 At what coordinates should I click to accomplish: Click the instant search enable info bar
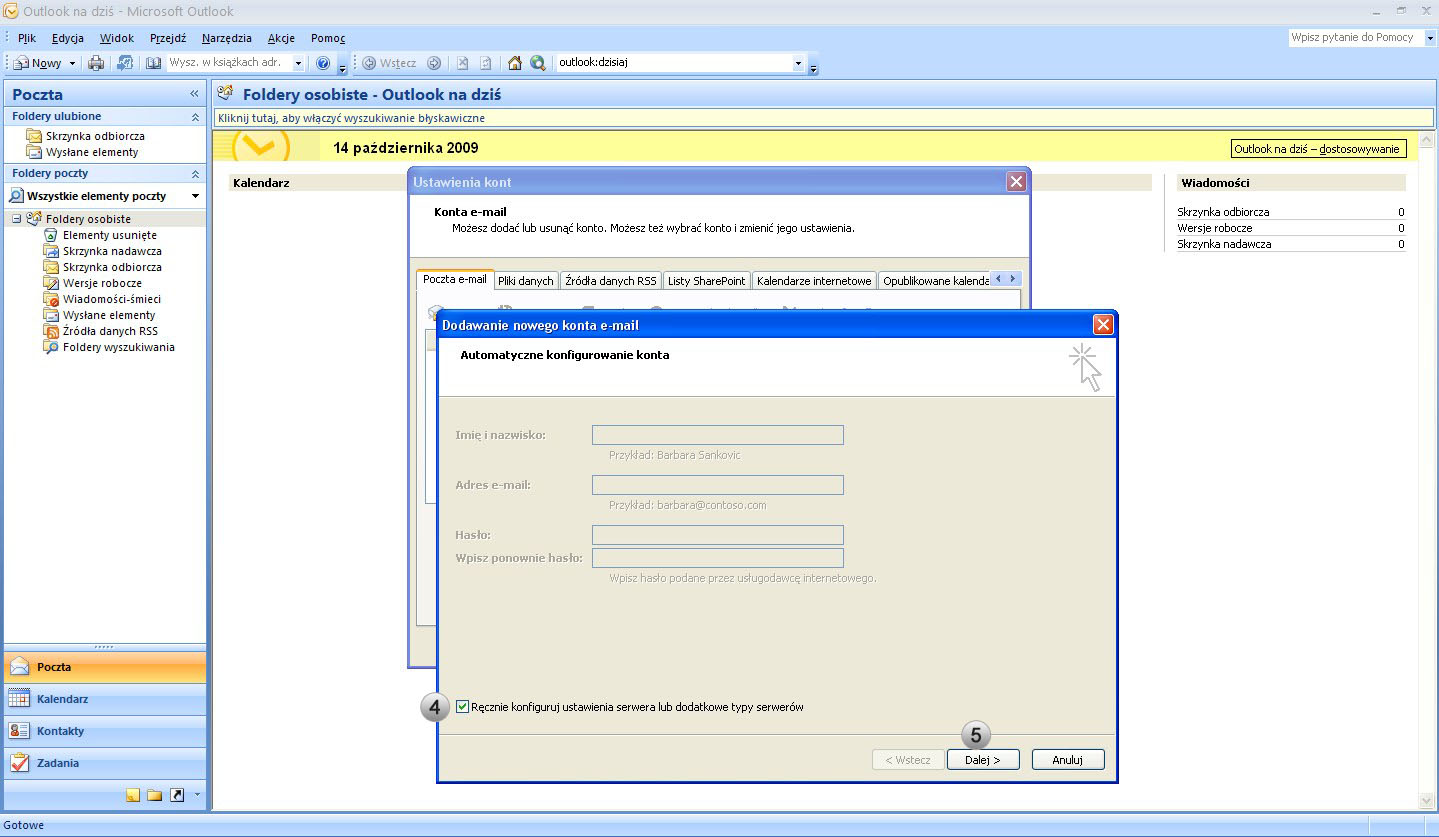click(x=824, y=118)
